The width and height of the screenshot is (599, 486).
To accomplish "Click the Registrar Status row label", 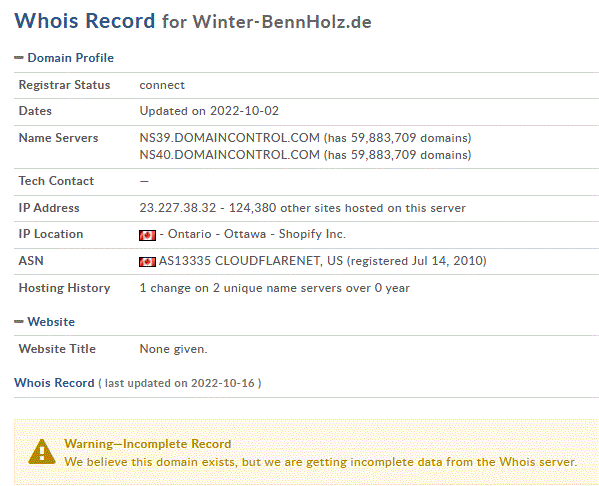I will coord(64,85).
